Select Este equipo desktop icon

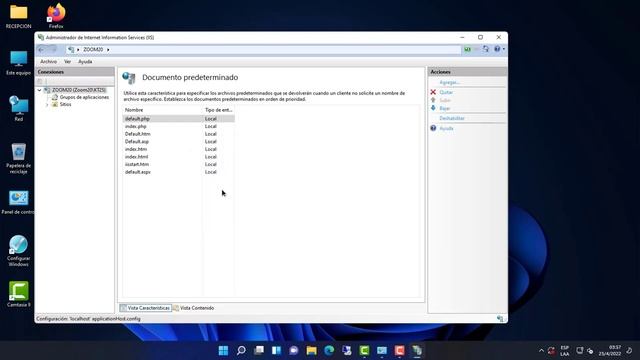[18, 63]
